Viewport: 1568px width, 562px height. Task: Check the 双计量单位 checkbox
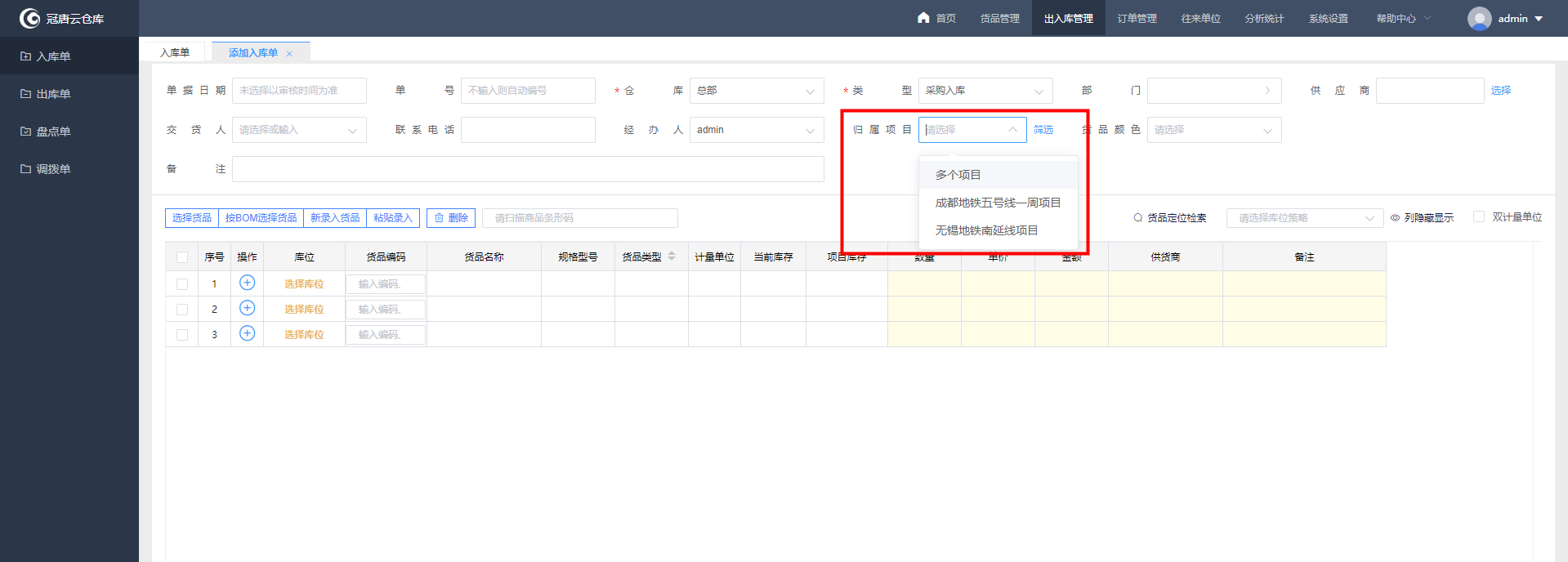[x=1478, y=216]
